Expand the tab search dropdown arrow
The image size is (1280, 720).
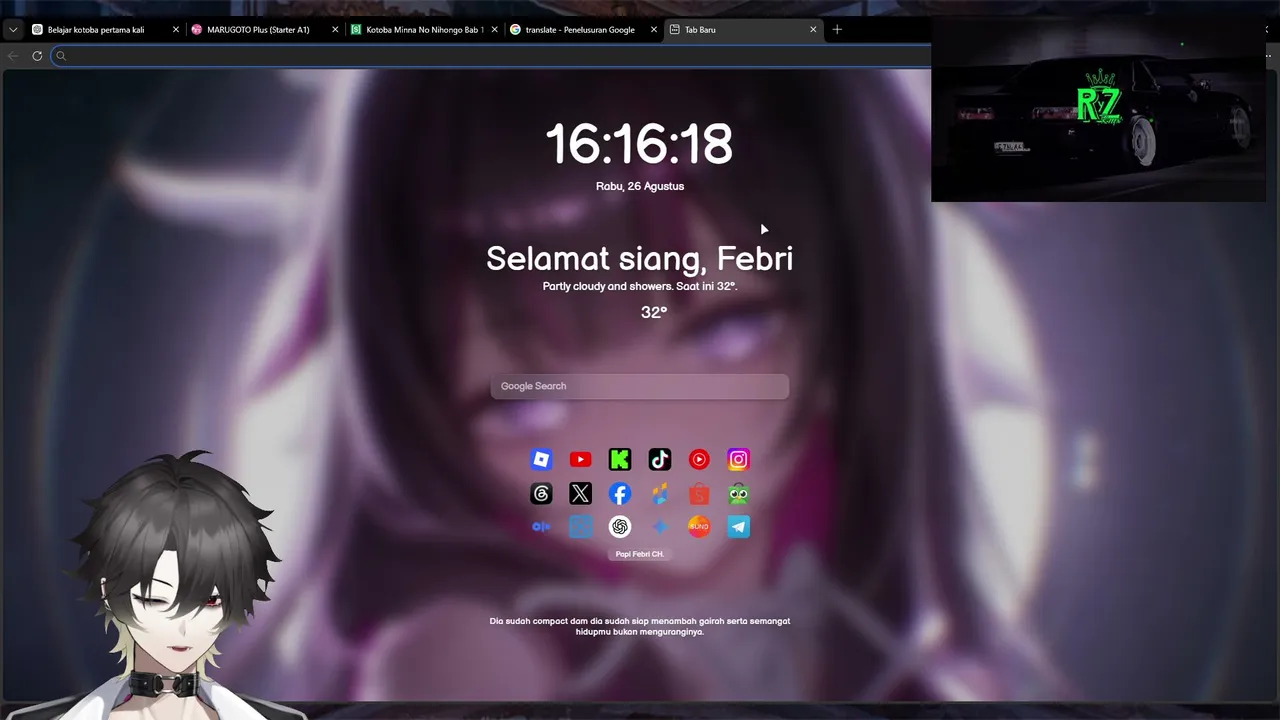click(x=13, y=30)
